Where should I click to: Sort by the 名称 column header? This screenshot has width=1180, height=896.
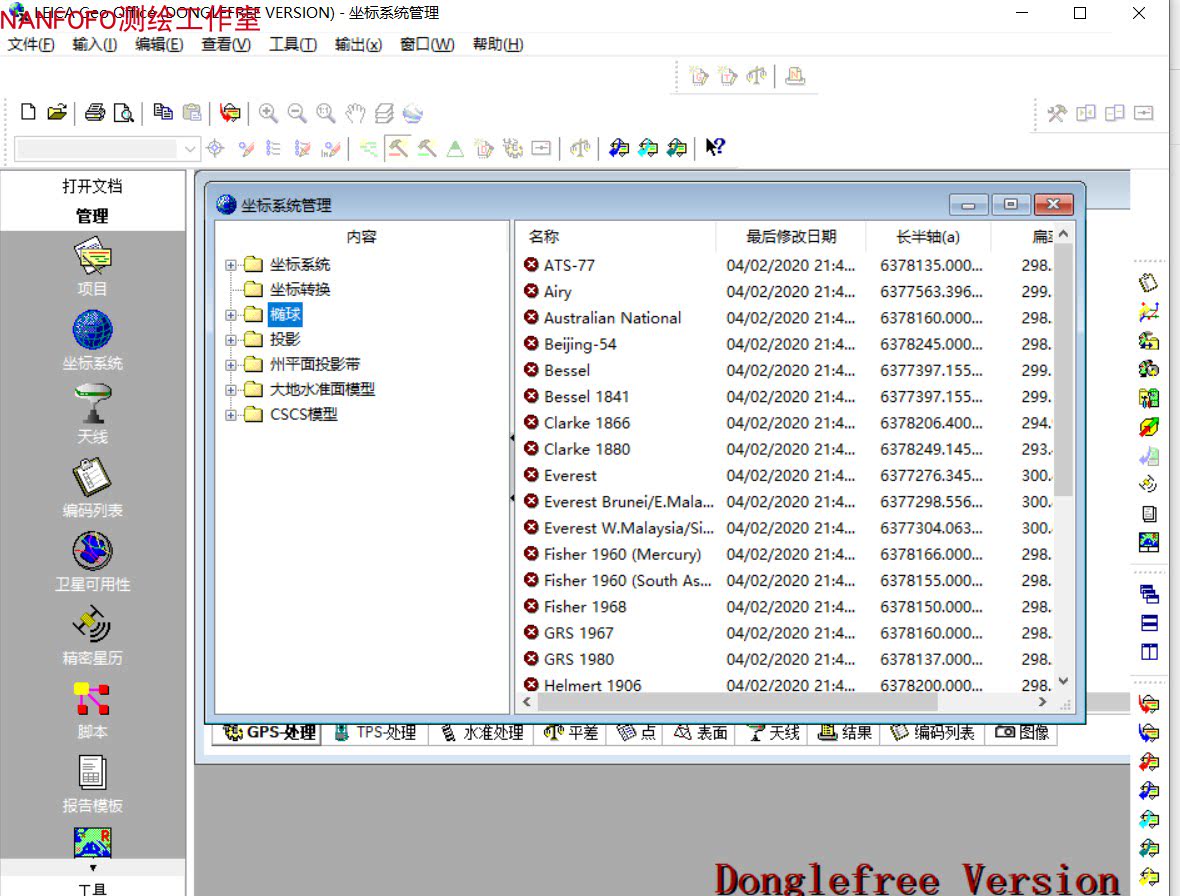point(616,237)
